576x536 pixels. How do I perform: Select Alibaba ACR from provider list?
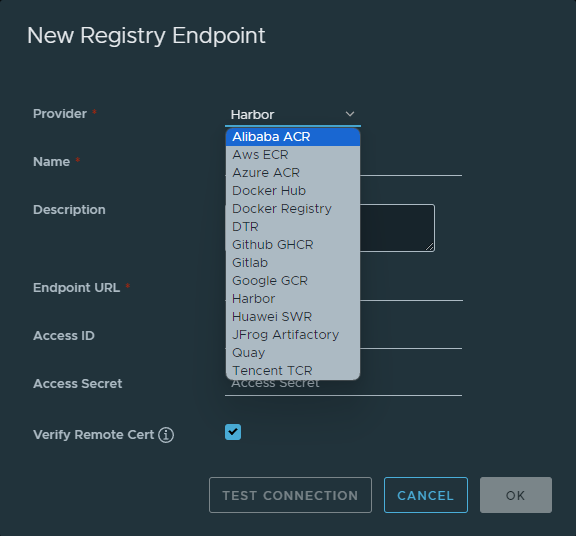[x=293, y=137]
